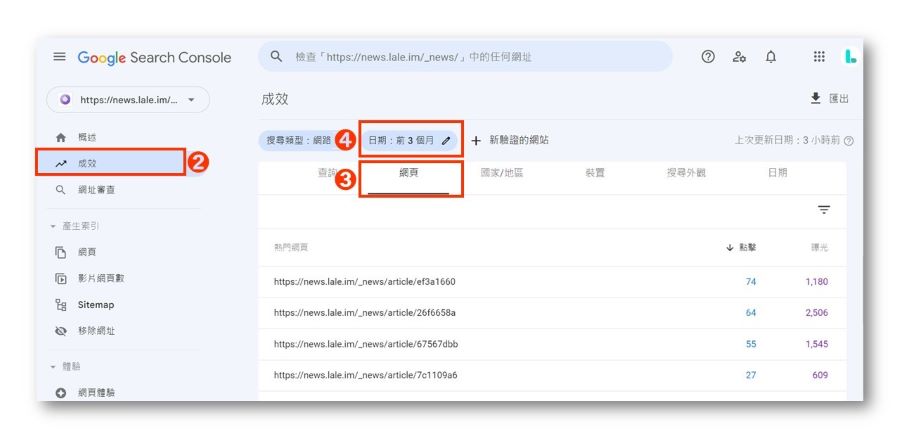Image resolution: width=900 pixels, height=432 pixels.
Task: Open the Help question mark icon
Action: [x=708, y=57]
